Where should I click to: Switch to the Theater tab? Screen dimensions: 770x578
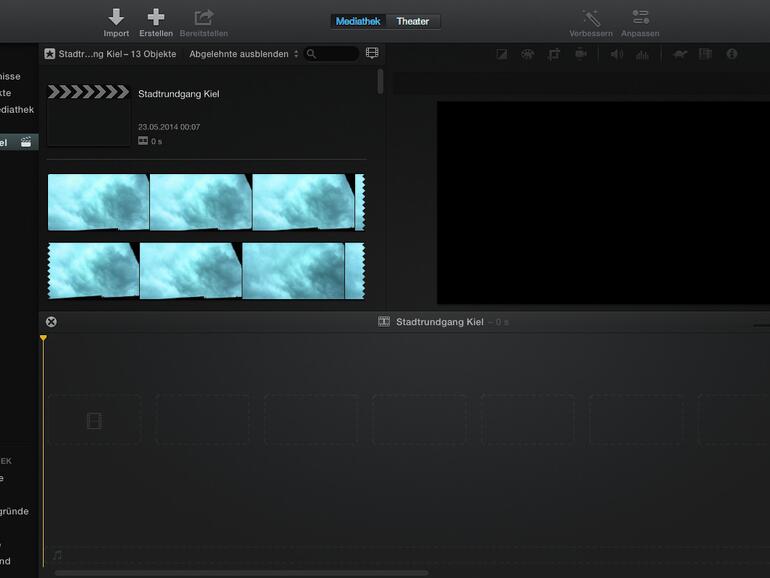click(413, 21)
